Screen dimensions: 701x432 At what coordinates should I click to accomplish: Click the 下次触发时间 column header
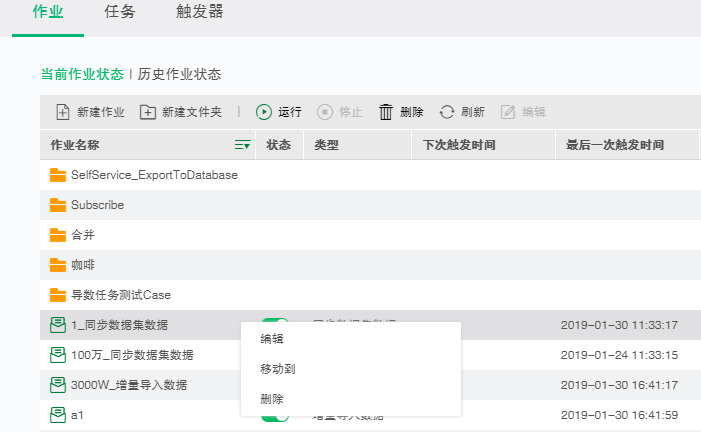tap(459, 146)
